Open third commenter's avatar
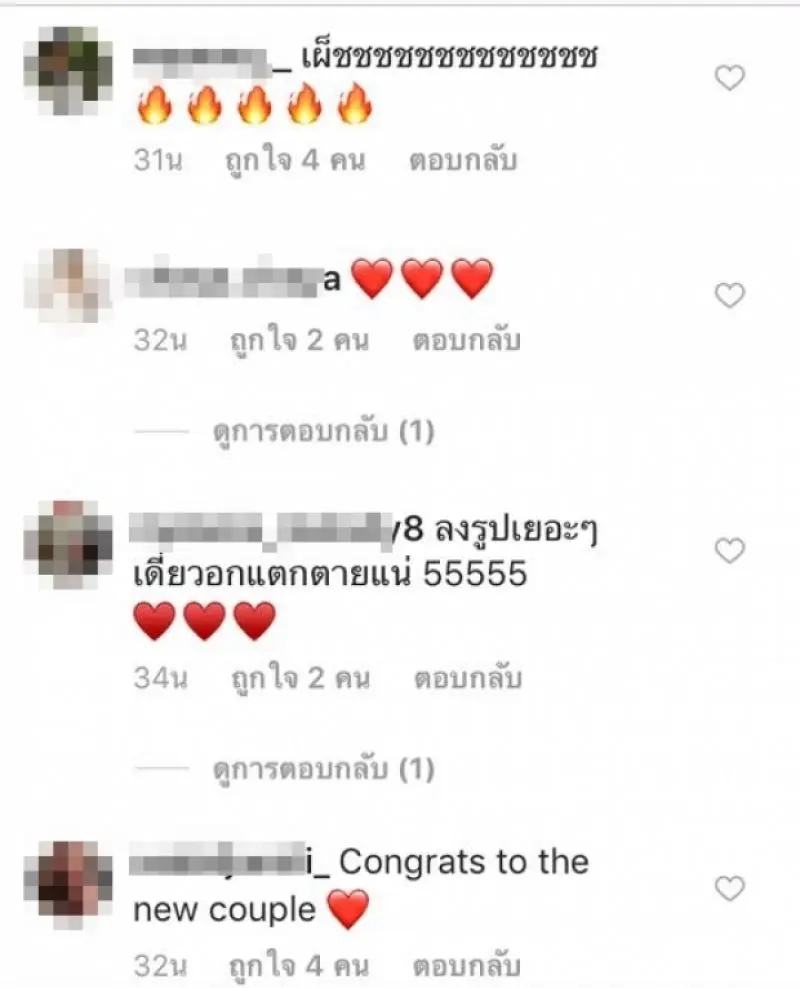 pos(68,545)
